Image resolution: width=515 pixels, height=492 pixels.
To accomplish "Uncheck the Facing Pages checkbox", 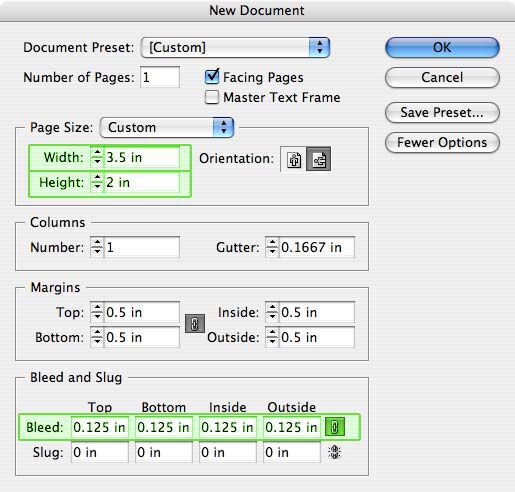I will pos(212,76).
